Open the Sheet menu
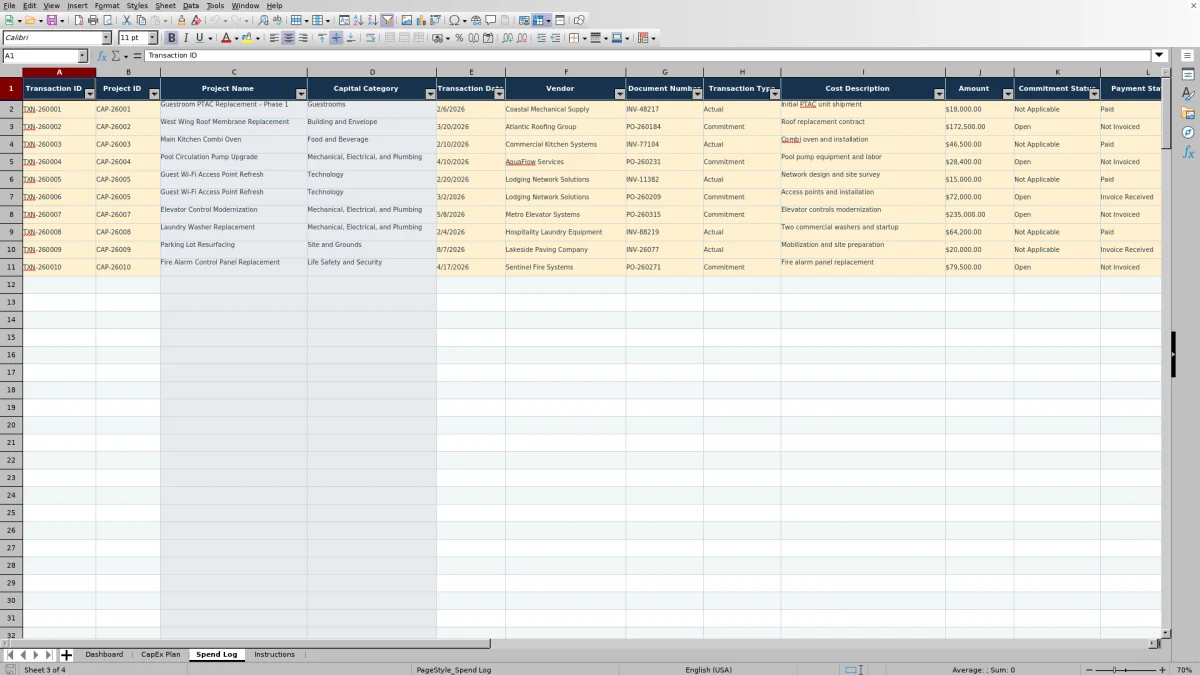This screenshot has width=1200, height=675. tap(165, 6)
